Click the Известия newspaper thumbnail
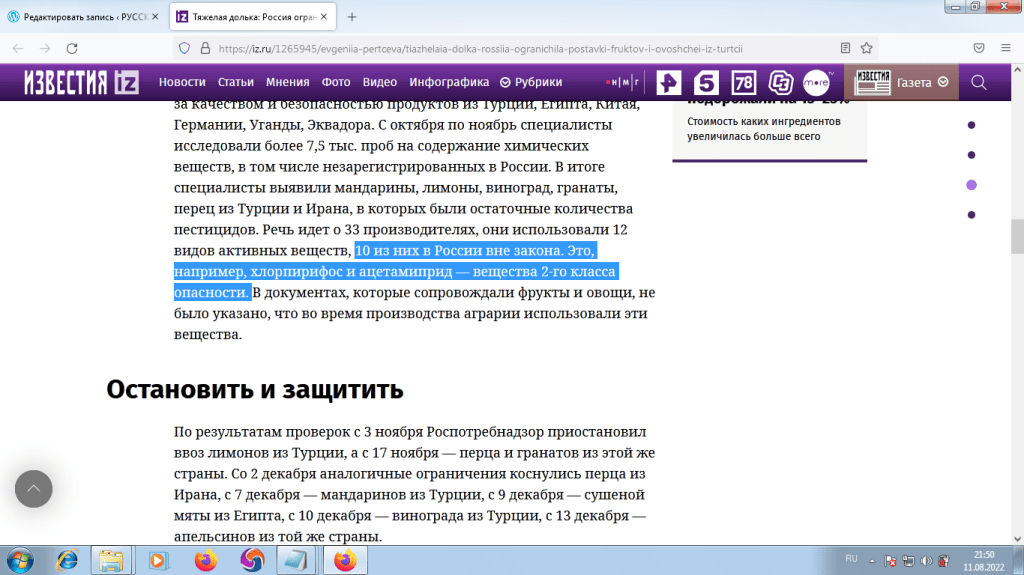Screen dimensions: 1024x575 pyautogui.click(x=872, y=82)
